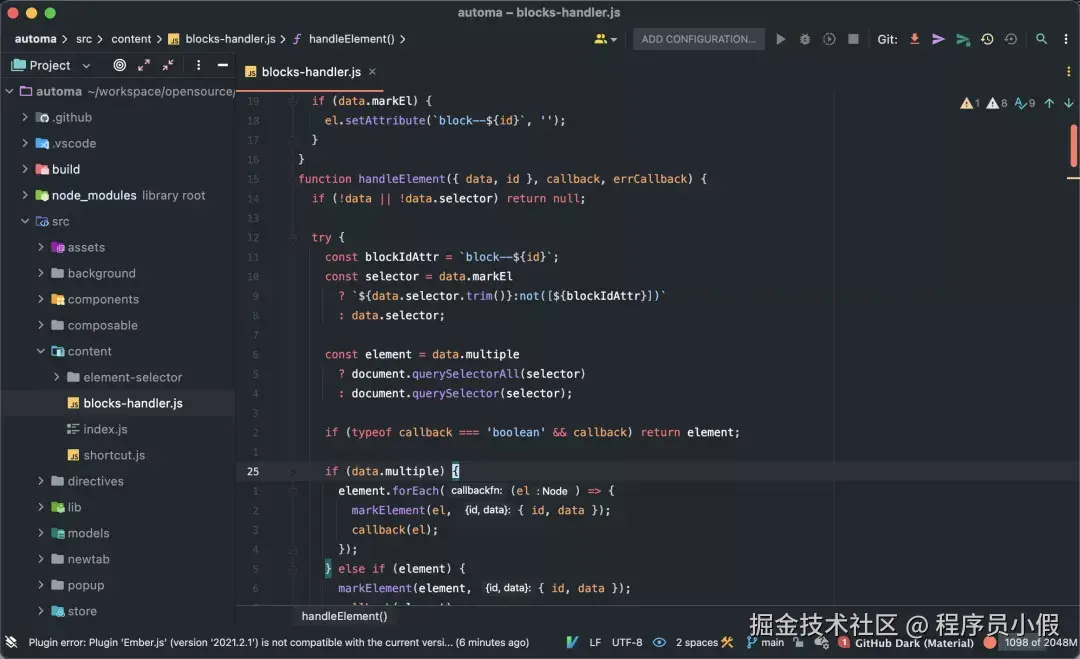
Task: Click src in breadcrumb path
Action: [84, 39]
